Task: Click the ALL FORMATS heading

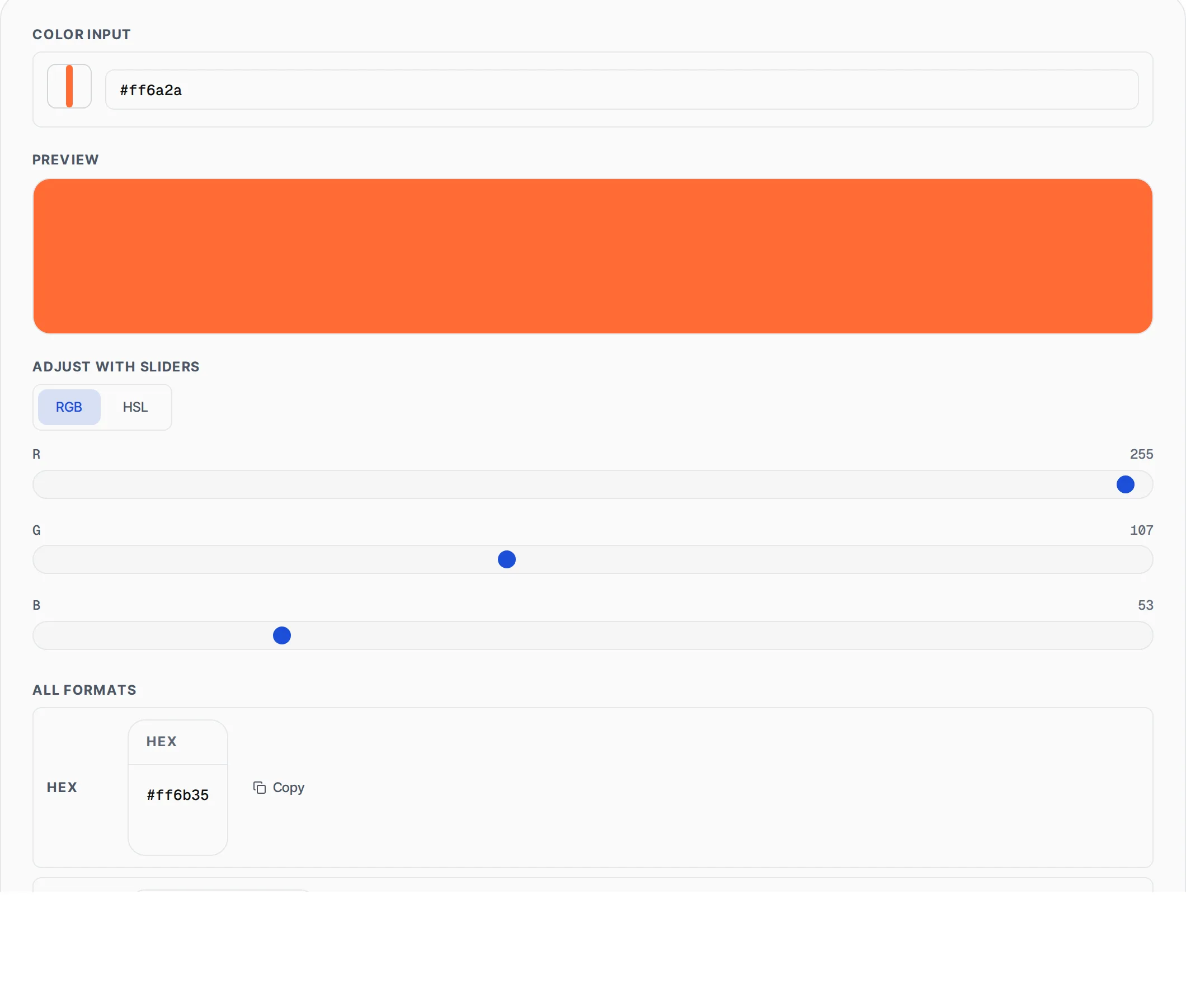Action: [x=84, y=690]
